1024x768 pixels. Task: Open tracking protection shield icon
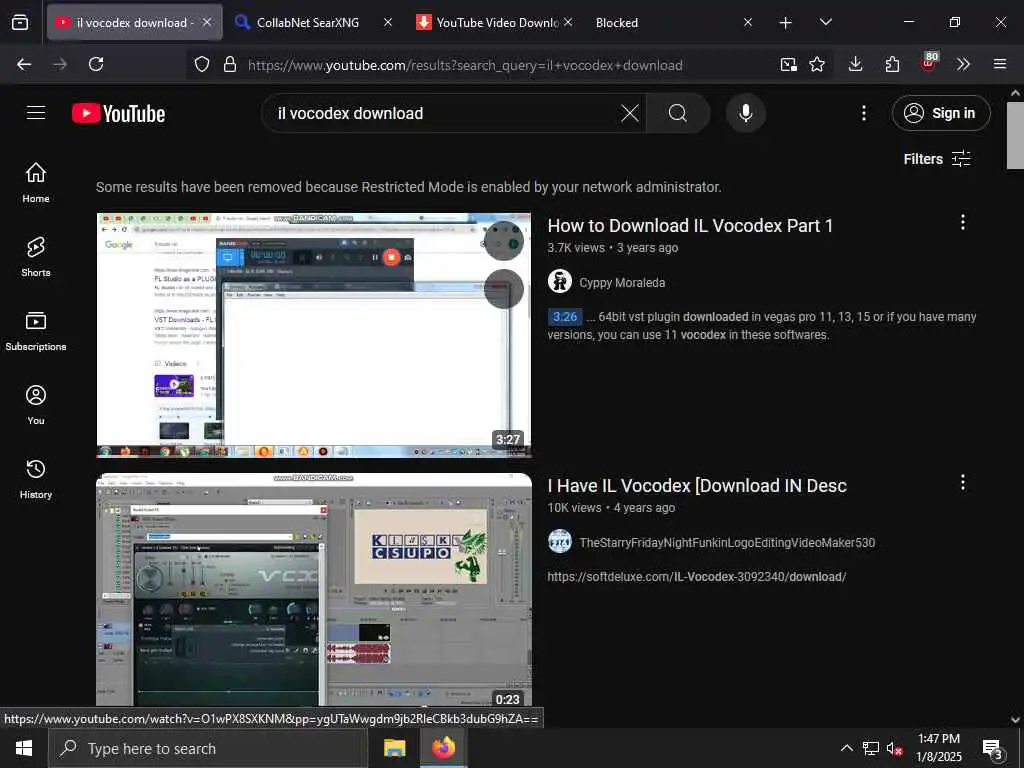click(x=202, y=64)
